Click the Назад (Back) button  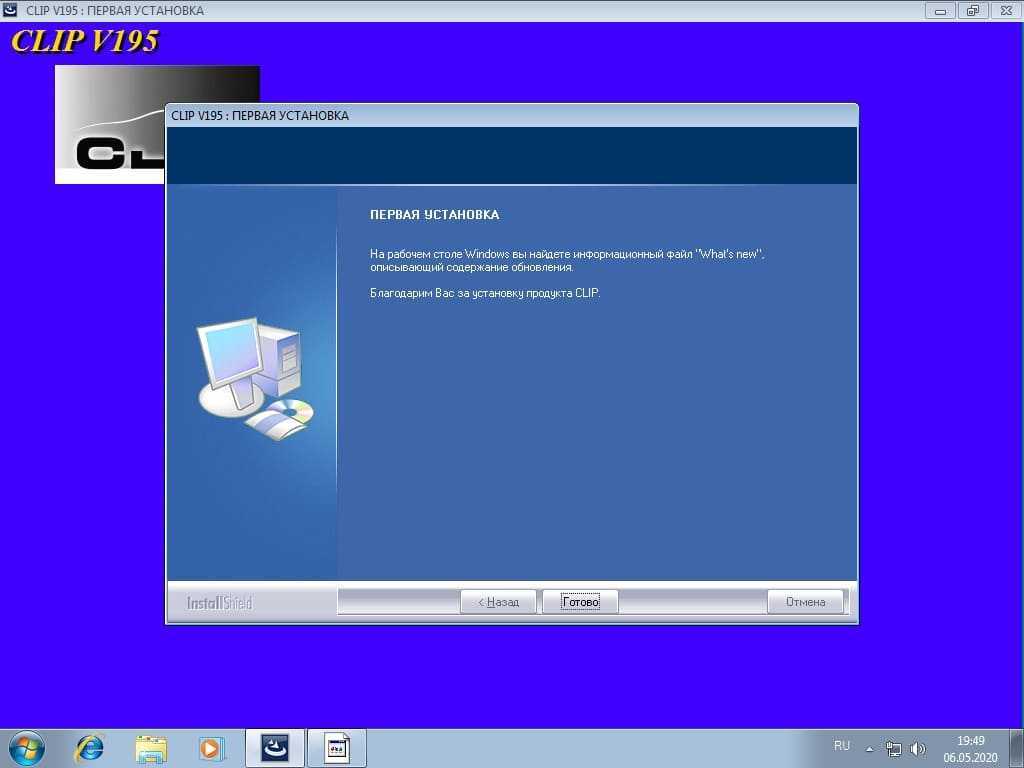[498, 602]
